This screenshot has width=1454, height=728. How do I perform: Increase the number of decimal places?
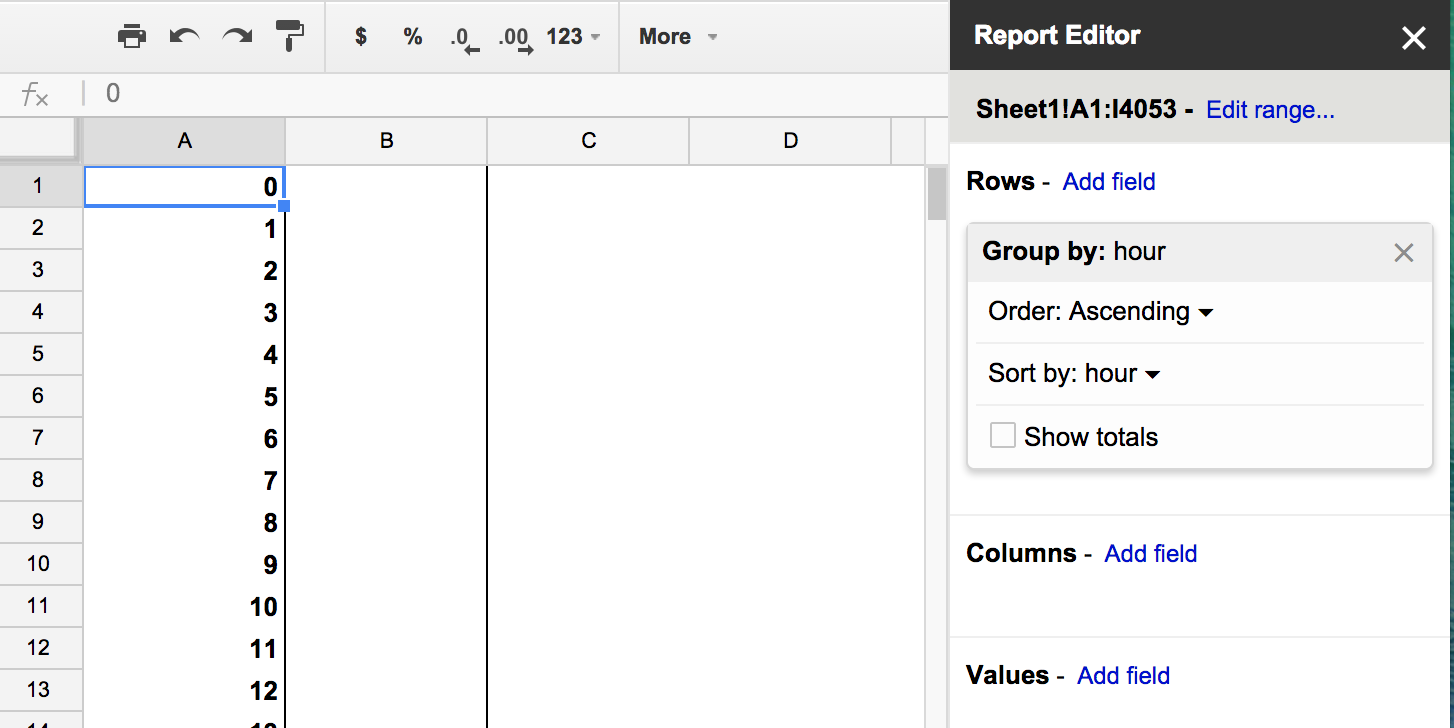coord(515,38)
